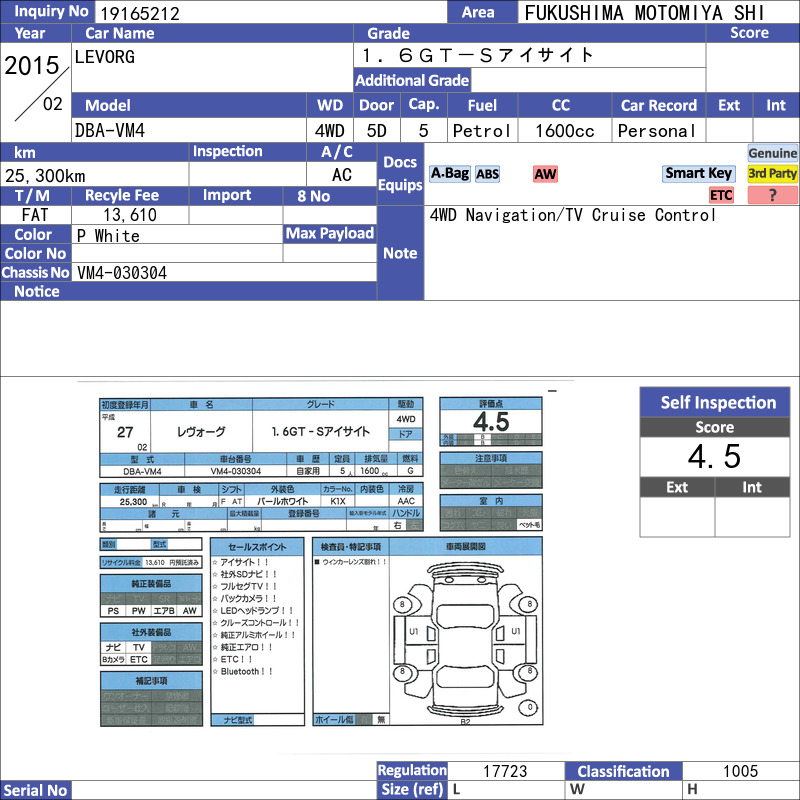Select the Genuine legend badge

point(772,153)
